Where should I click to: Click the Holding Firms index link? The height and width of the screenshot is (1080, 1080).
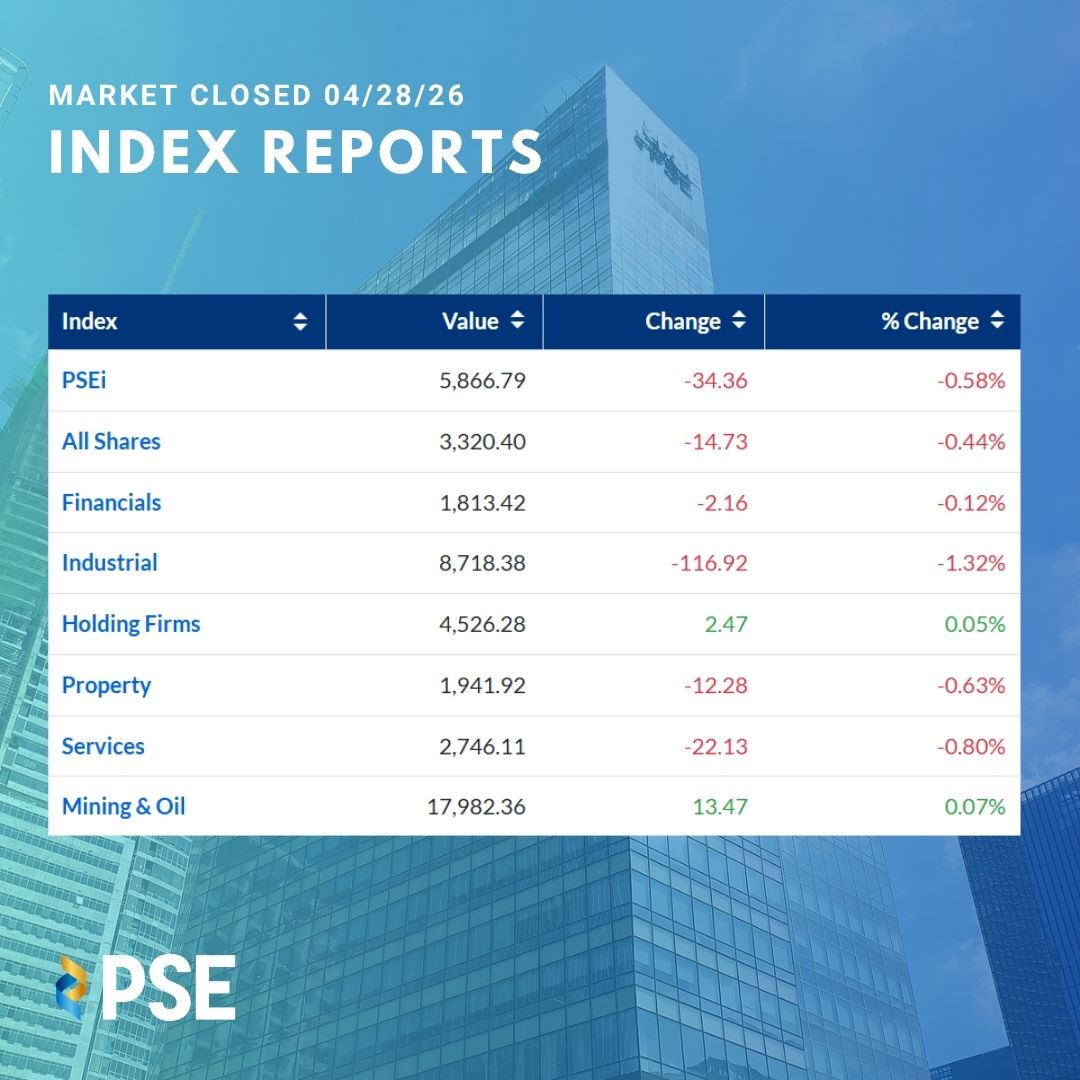pyautogui.click(x=131, y=624)
